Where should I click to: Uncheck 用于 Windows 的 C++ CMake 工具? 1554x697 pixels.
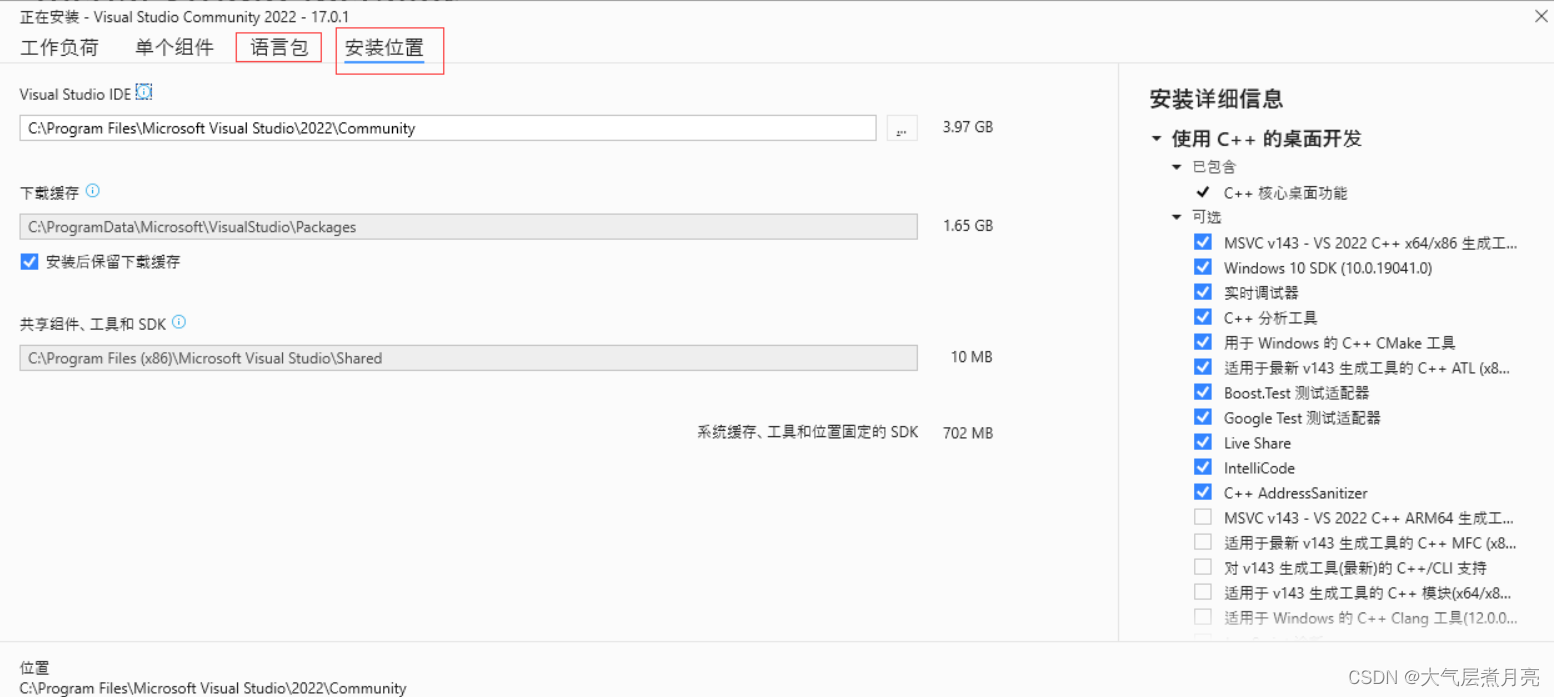click(1203, 342)
